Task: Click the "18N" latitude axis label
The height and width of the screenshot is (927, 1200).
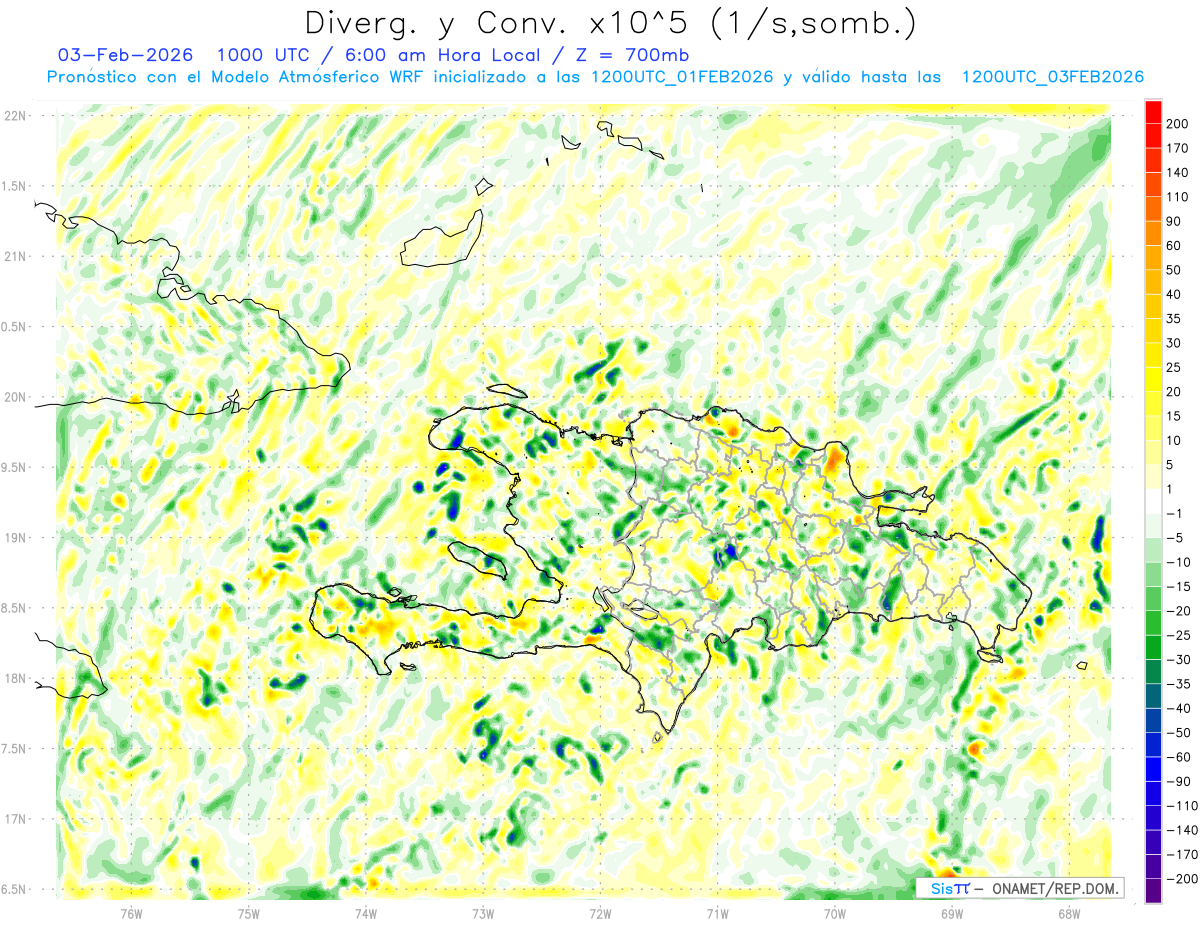Action: coord(15,678)
